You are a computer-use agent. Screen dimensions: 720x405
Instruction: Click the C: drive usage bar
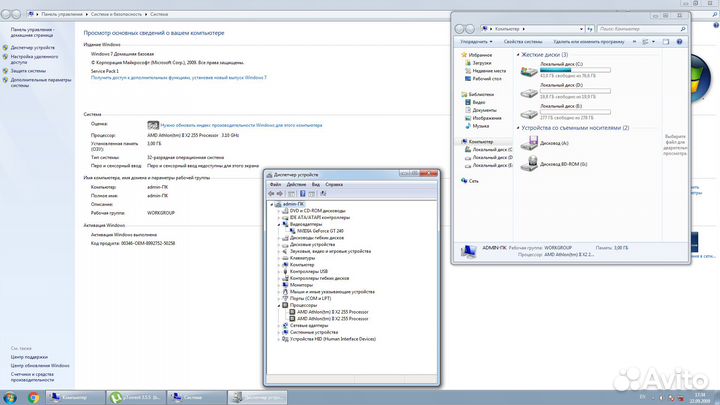[575, 70]
